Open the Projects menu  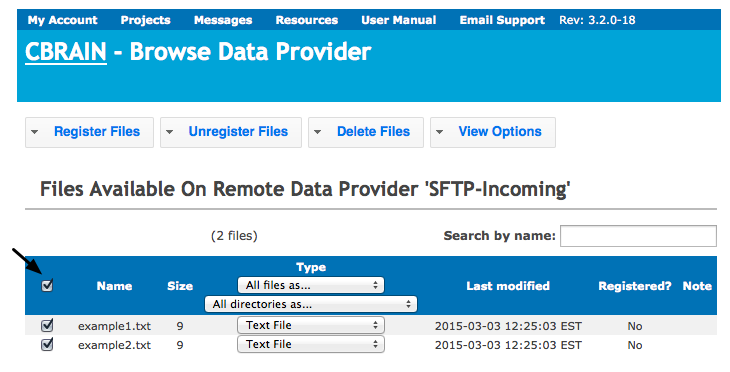[x=145, y=20]
